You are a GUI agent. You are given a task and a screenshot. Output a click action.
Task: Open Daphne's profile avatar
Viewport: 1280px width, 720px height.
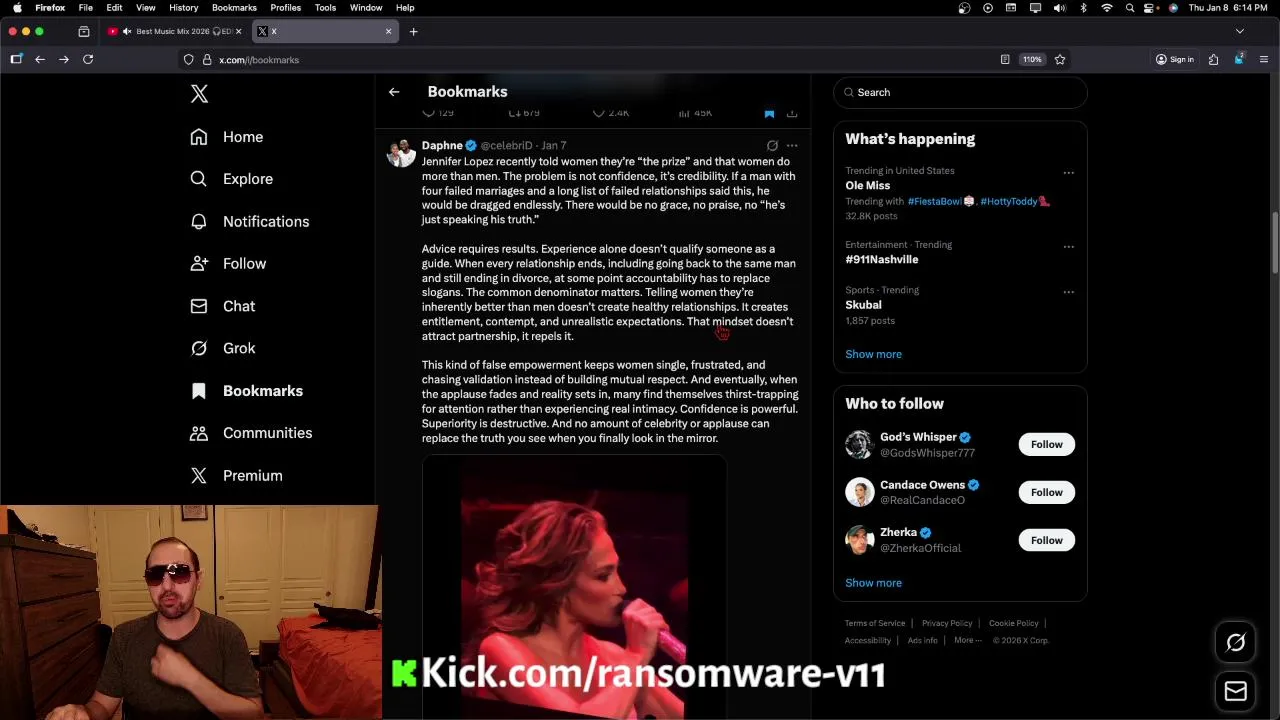tap(401, 153)
